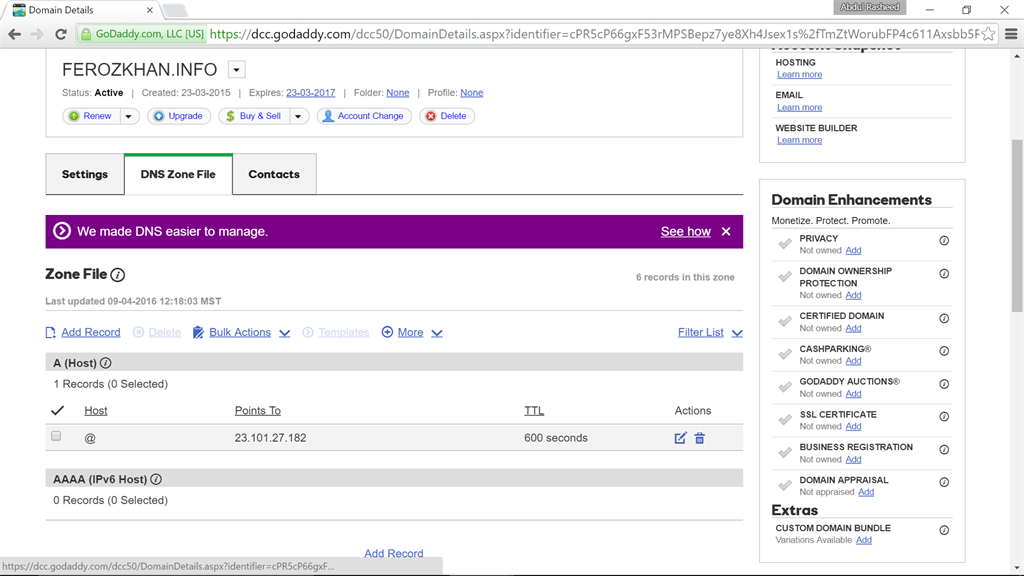Open the Contacts tab
This screenshot has width=1024, height=576.
(274, 174)
